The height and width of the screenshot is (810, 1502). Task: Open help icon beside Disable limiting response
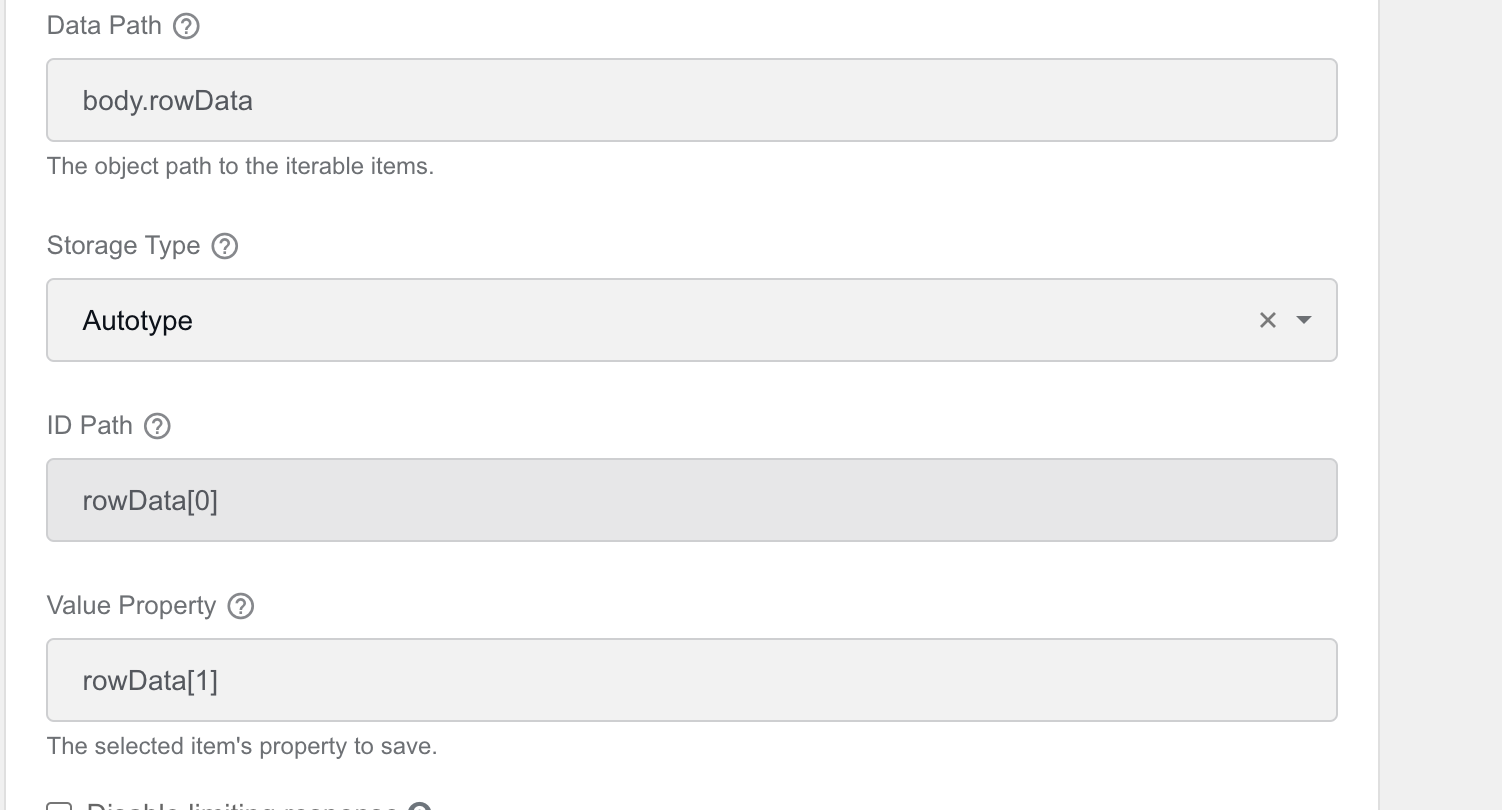tap(420, 806)
